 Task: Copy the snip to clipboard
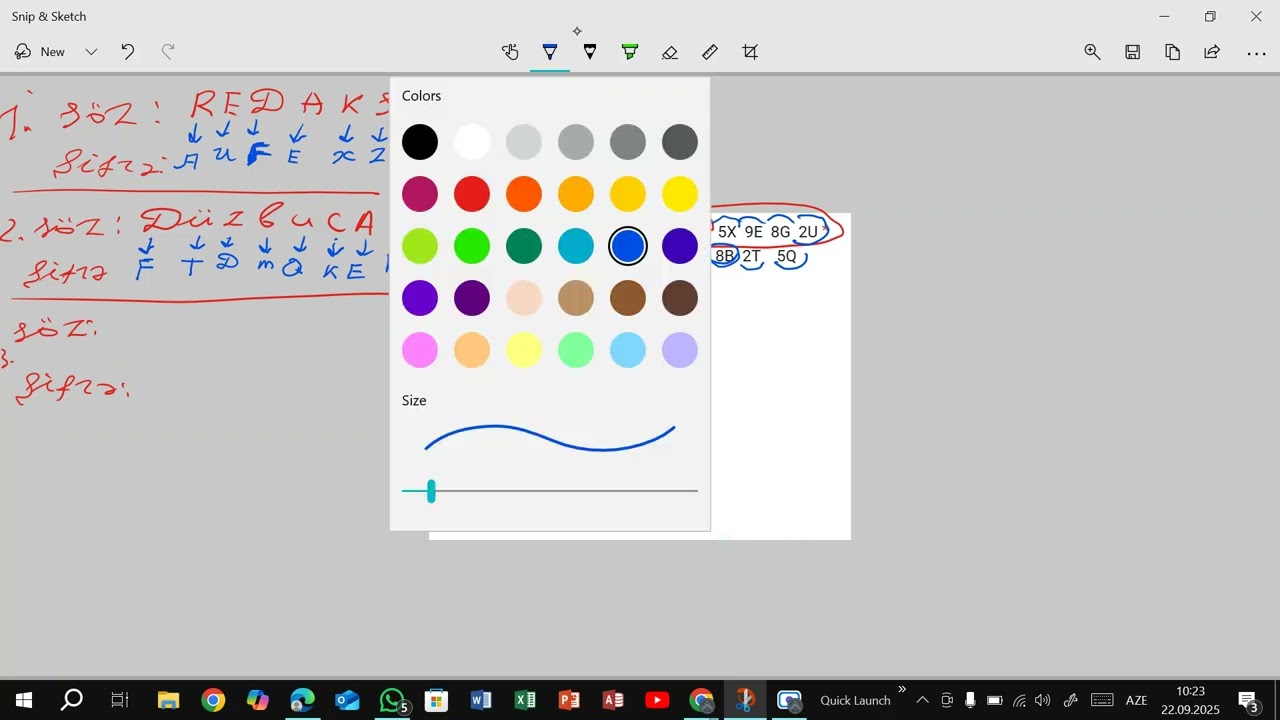click(1172, 52)
